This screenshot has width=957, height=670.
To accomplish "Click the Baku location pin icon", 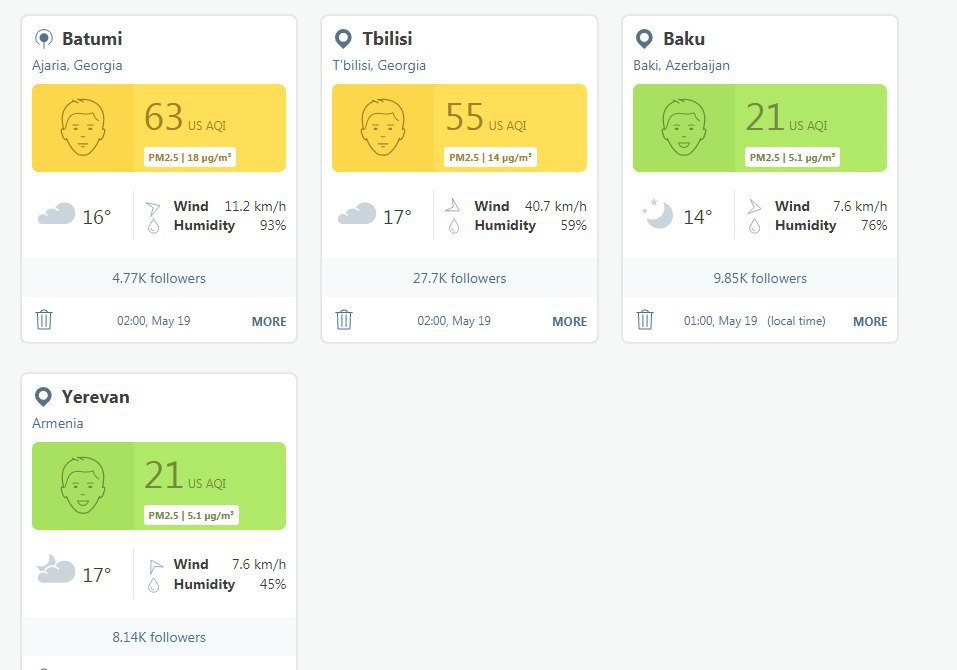I will pos(645,39).
